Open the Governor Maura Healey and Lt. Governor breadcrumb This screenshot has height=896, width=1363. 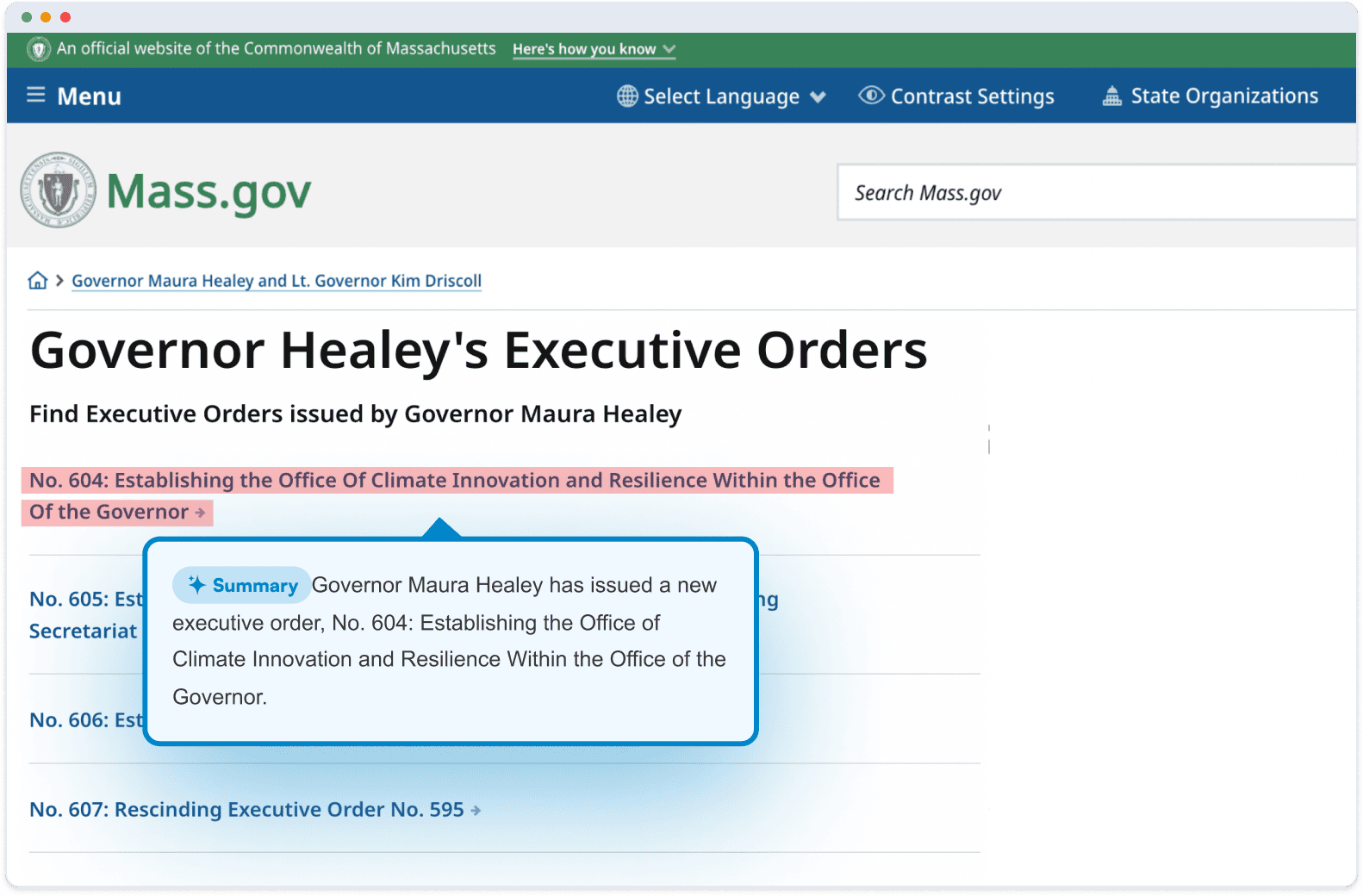pyautogui.click(x=277, y=281)
